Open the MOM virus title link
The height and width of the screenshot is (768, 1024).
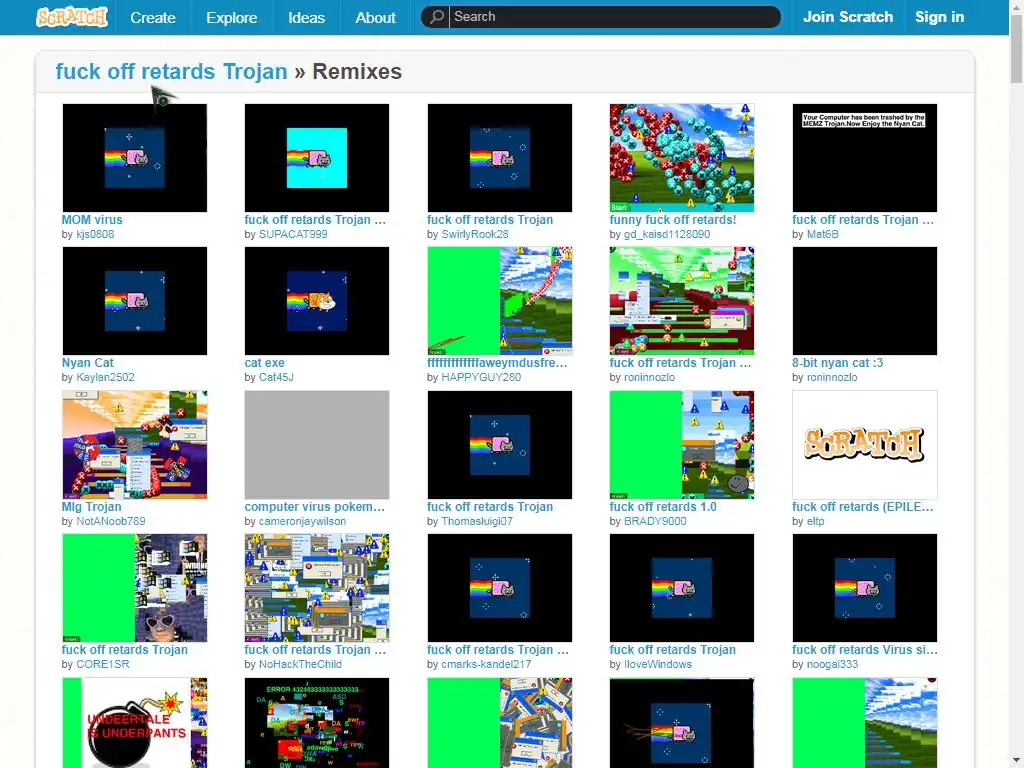pyautogui.click(x=91, y=220)
